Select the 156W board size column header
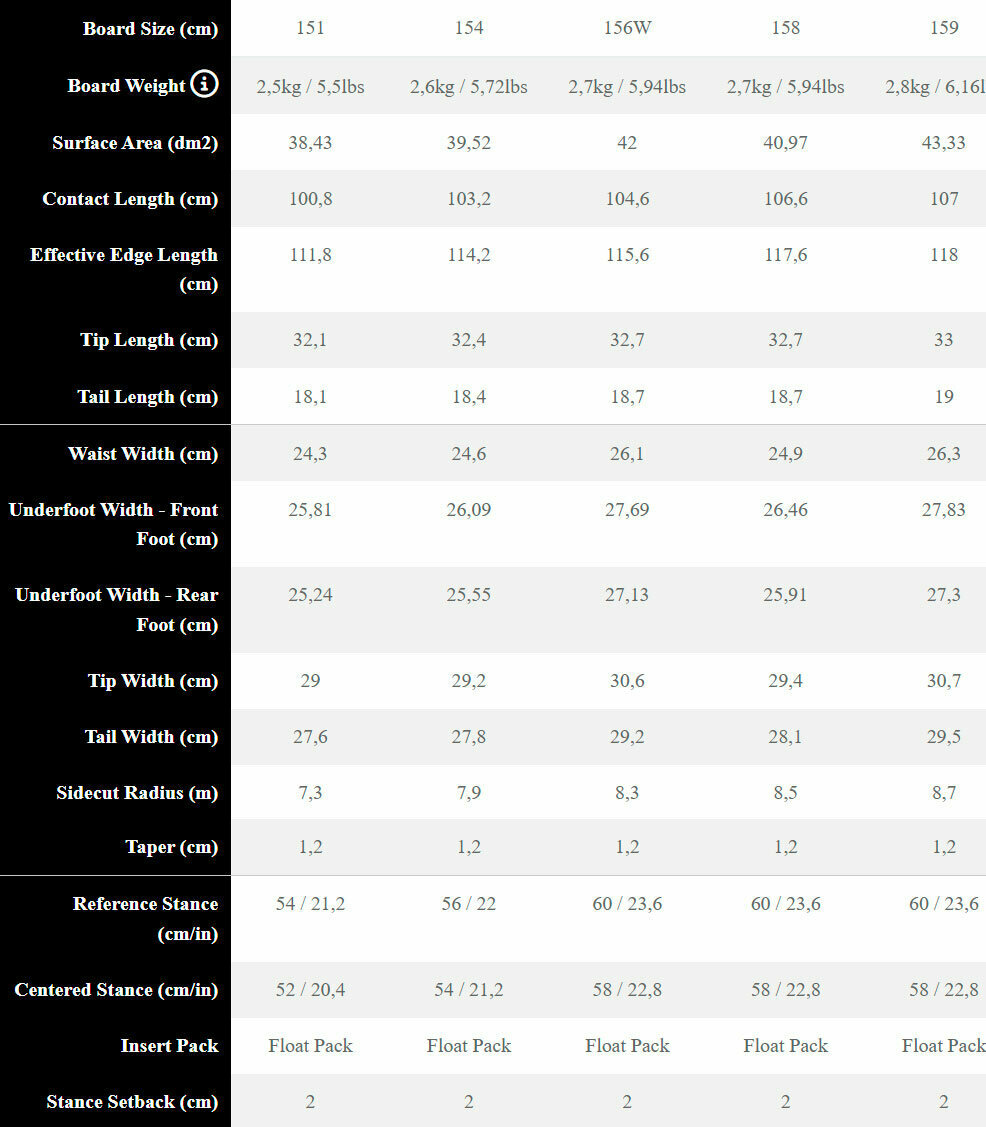 (x=627, y=28)
